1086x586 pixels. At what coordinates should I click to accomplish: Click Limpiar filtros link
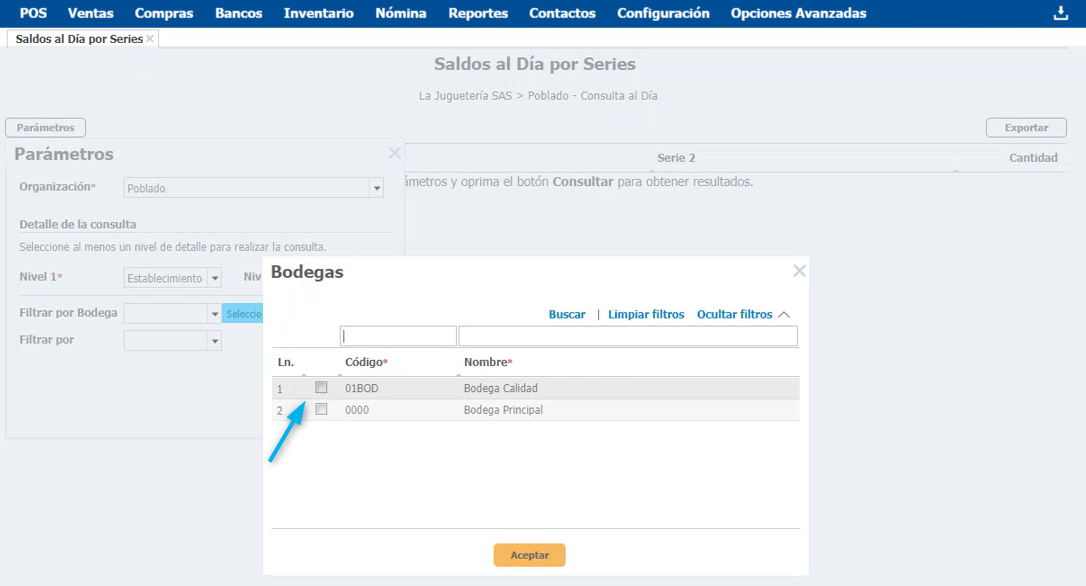646,314
